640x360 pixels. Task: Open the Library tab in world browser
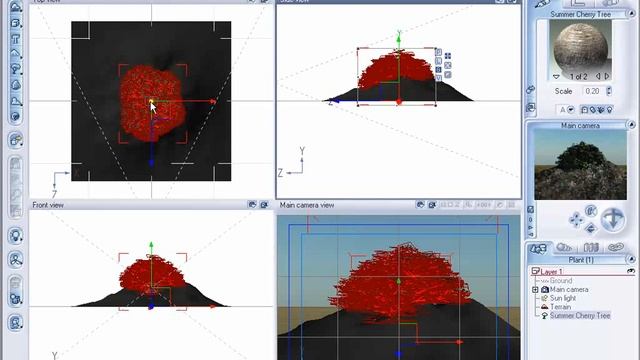[591, 247]
